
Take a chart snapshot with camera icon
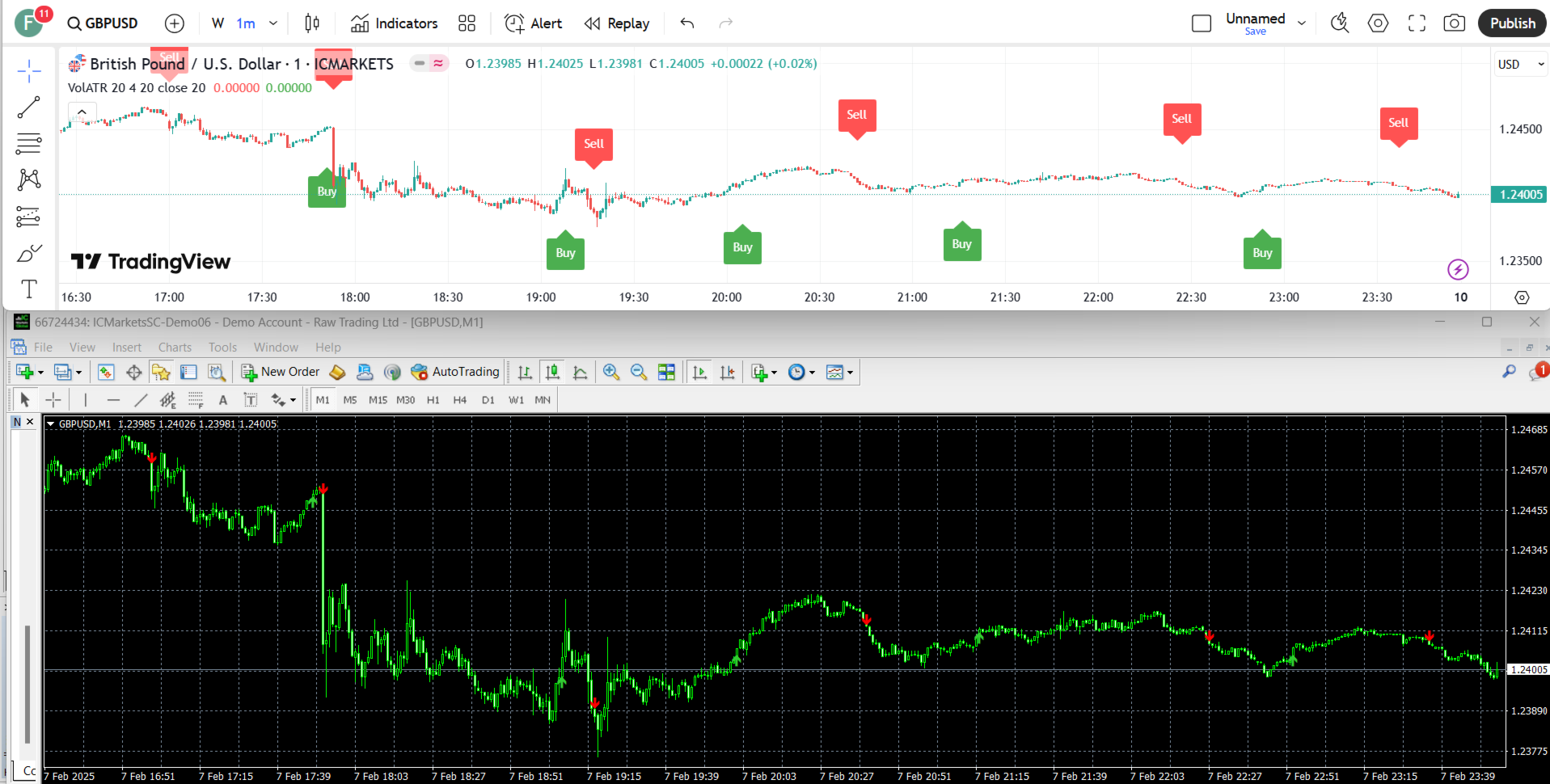pos(1454,23)
